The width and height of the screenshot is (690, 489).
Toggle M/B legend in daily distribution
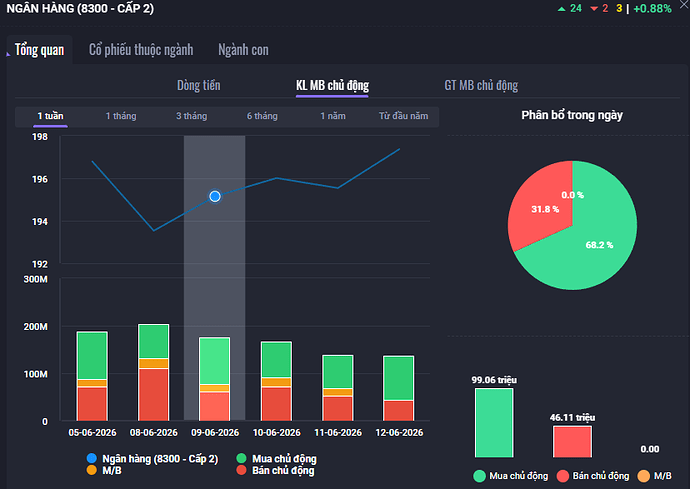pos(655,476)
